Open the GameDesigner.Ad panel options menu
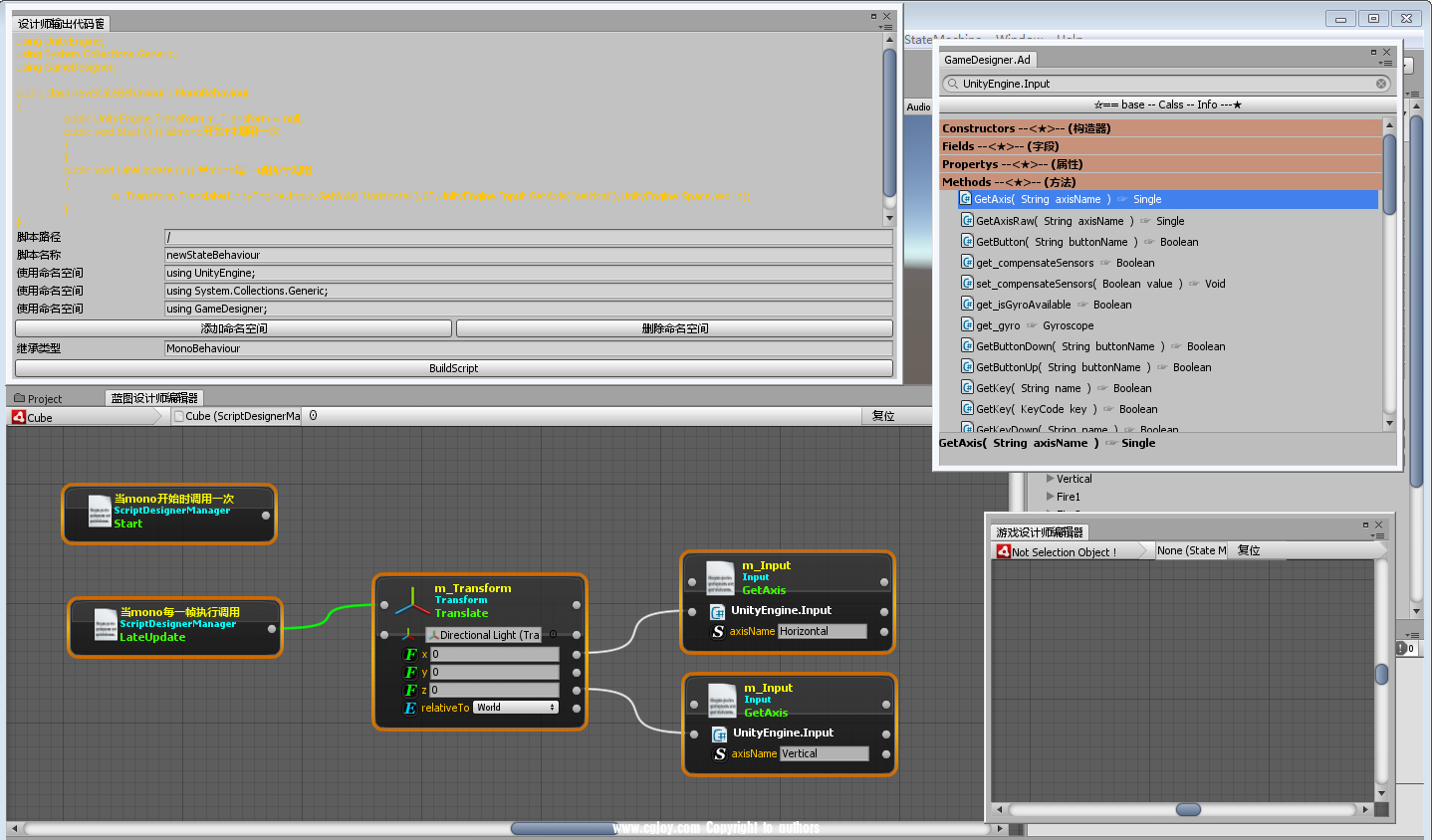Screen dimensions: 1432x840 tap(1386, 63)
